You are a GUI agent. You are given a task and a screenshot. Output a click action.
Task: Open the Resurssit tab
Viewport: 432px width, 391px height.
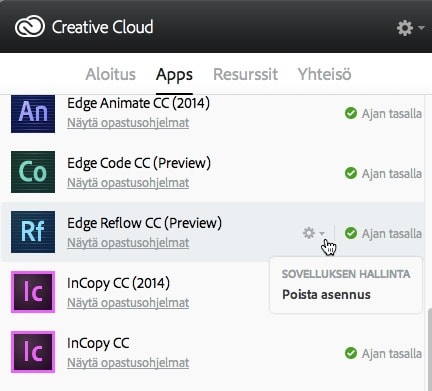[245, 74]
